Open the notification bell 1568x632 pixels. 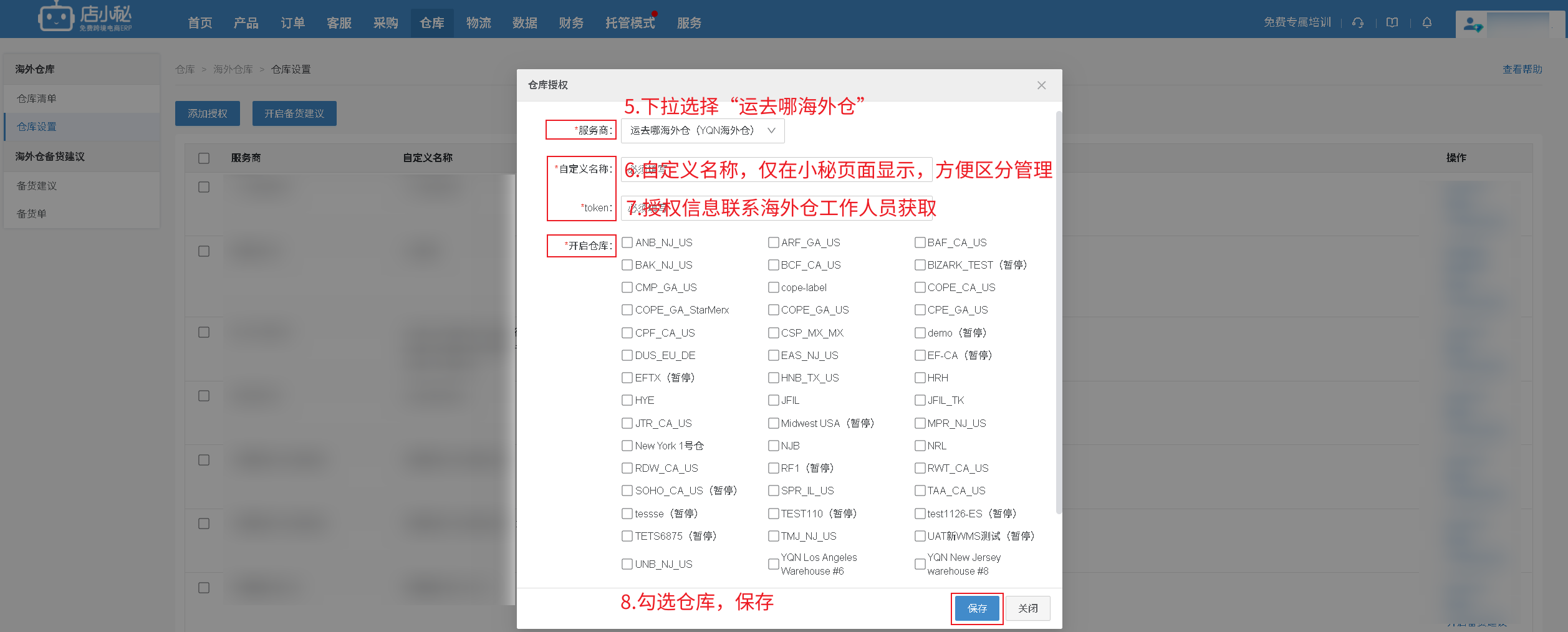1427,22
